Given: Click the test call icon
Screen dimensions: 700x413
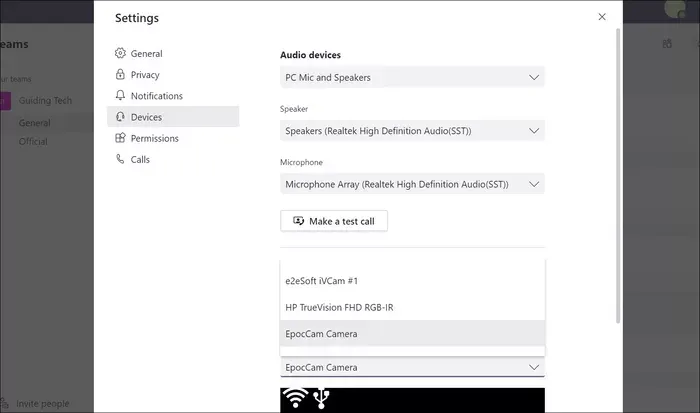Looking at the screenshot, I should click(x=298, y=221).
